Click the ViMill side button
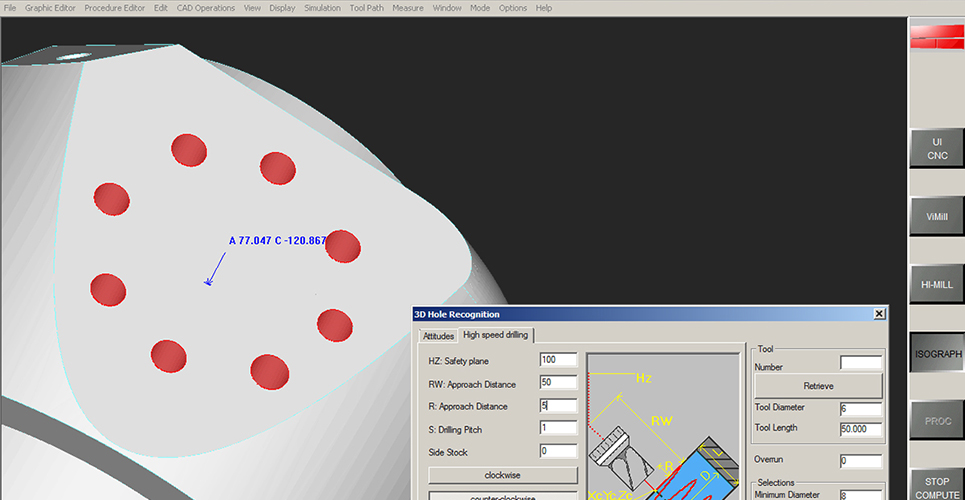Image resolution: width=965 pixels, height=500 pixels. (x=937, y=217)
